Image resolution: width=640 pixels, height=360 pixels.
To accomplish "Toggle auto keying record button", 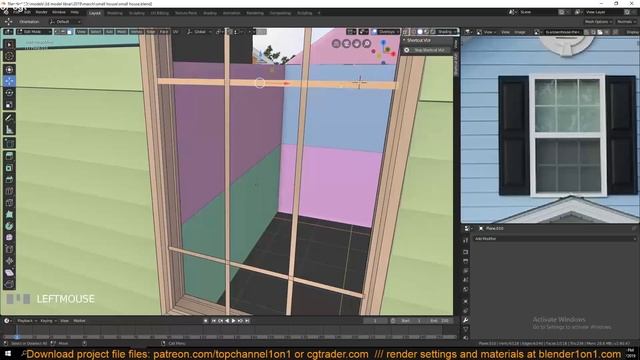I will click(x=205, y=321).
